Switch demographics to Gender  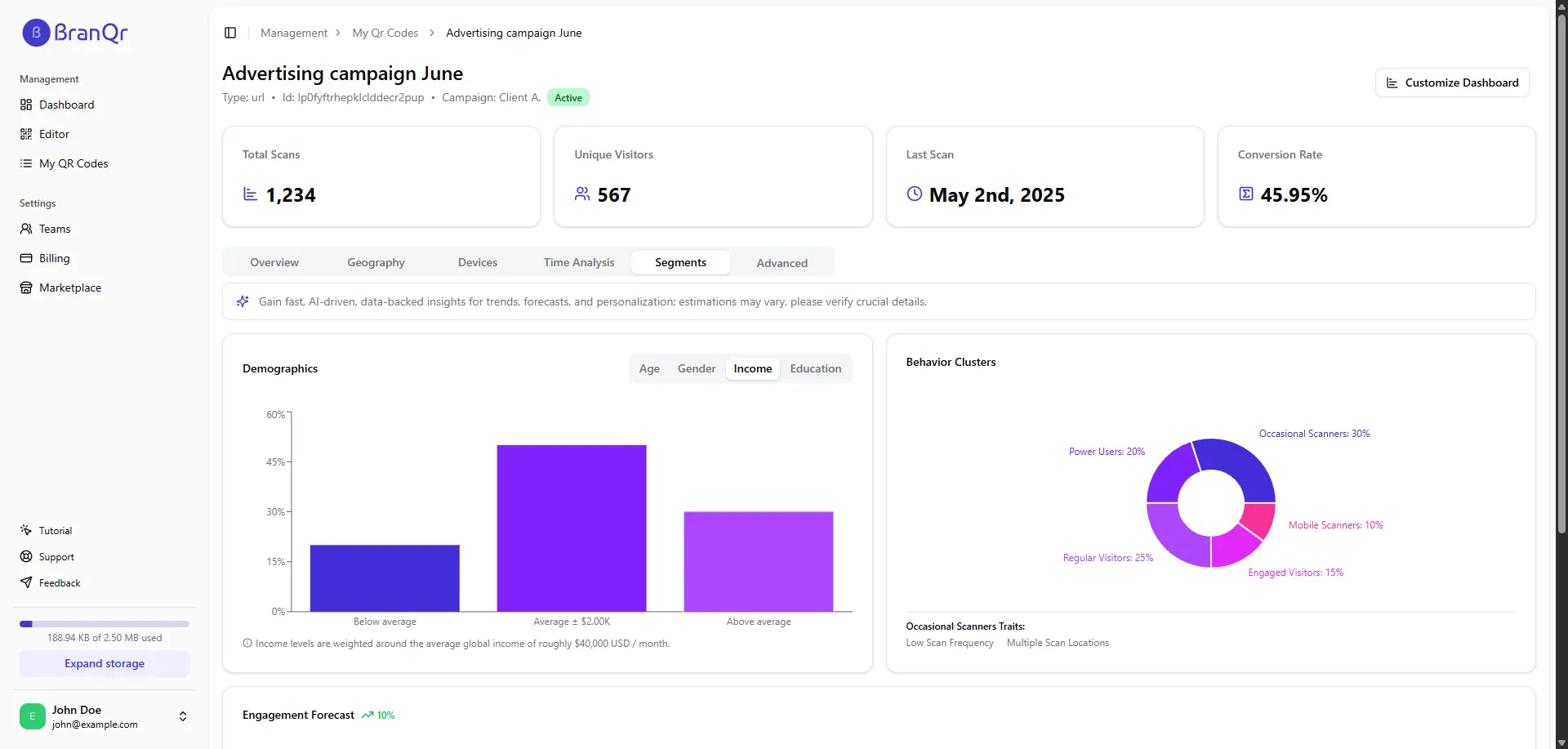[x=696, y=368]
